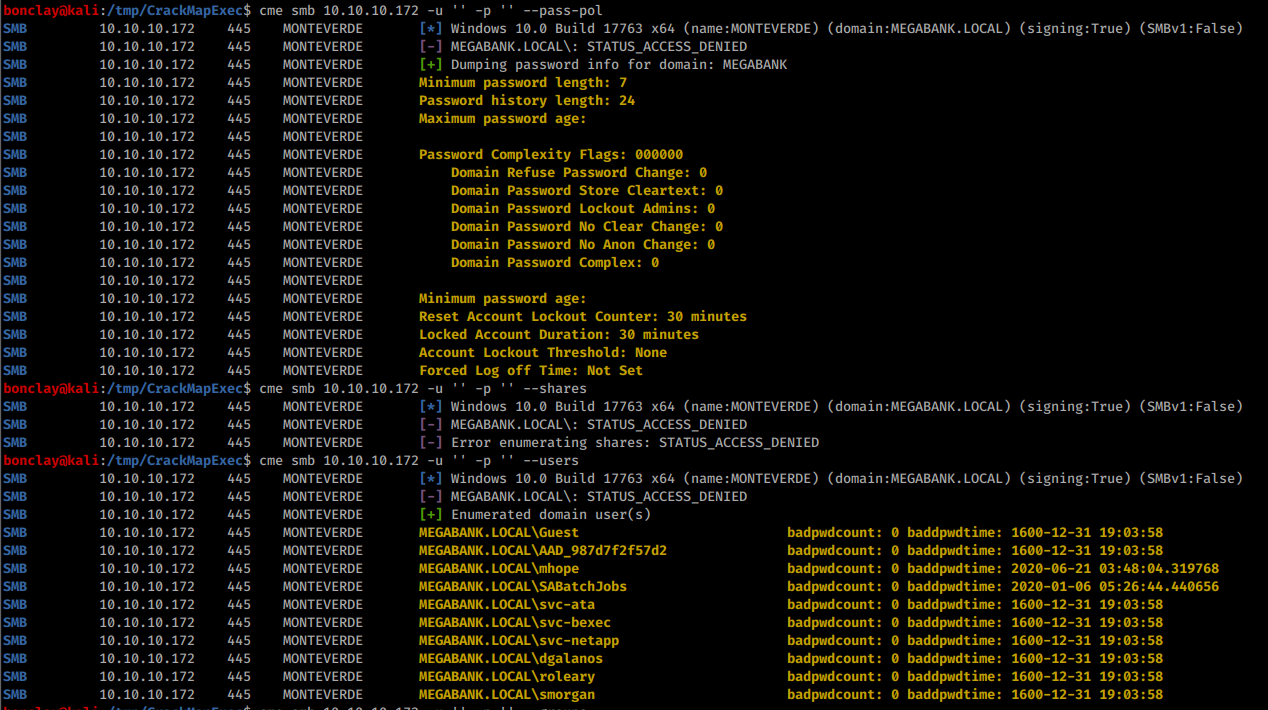Screen dimensions: 1268x710
Task: Click "Domain Password Store Cleartext: 0" entry
Action: point(586,191)
